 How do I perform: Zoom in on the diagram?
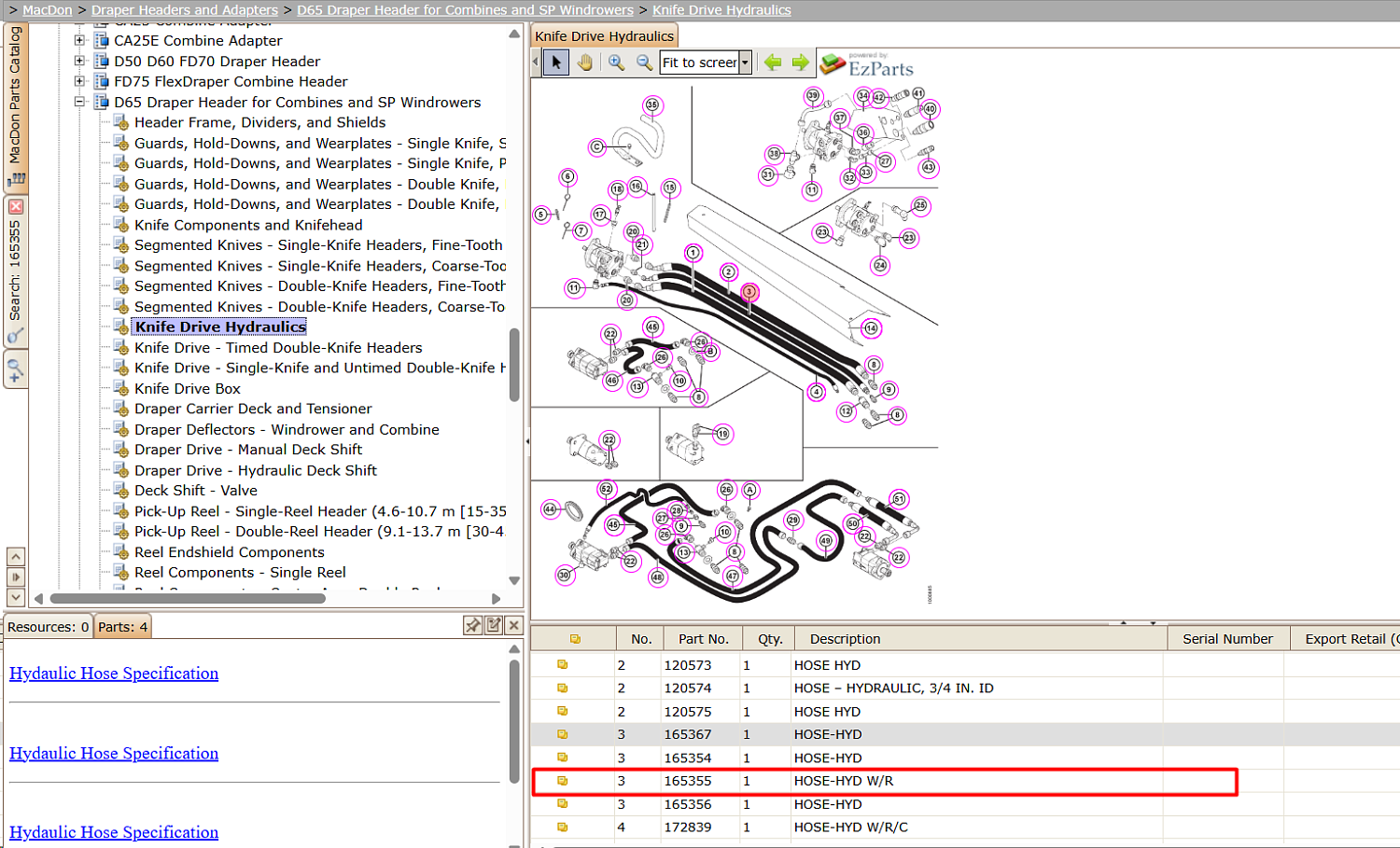tap(616, 63)
